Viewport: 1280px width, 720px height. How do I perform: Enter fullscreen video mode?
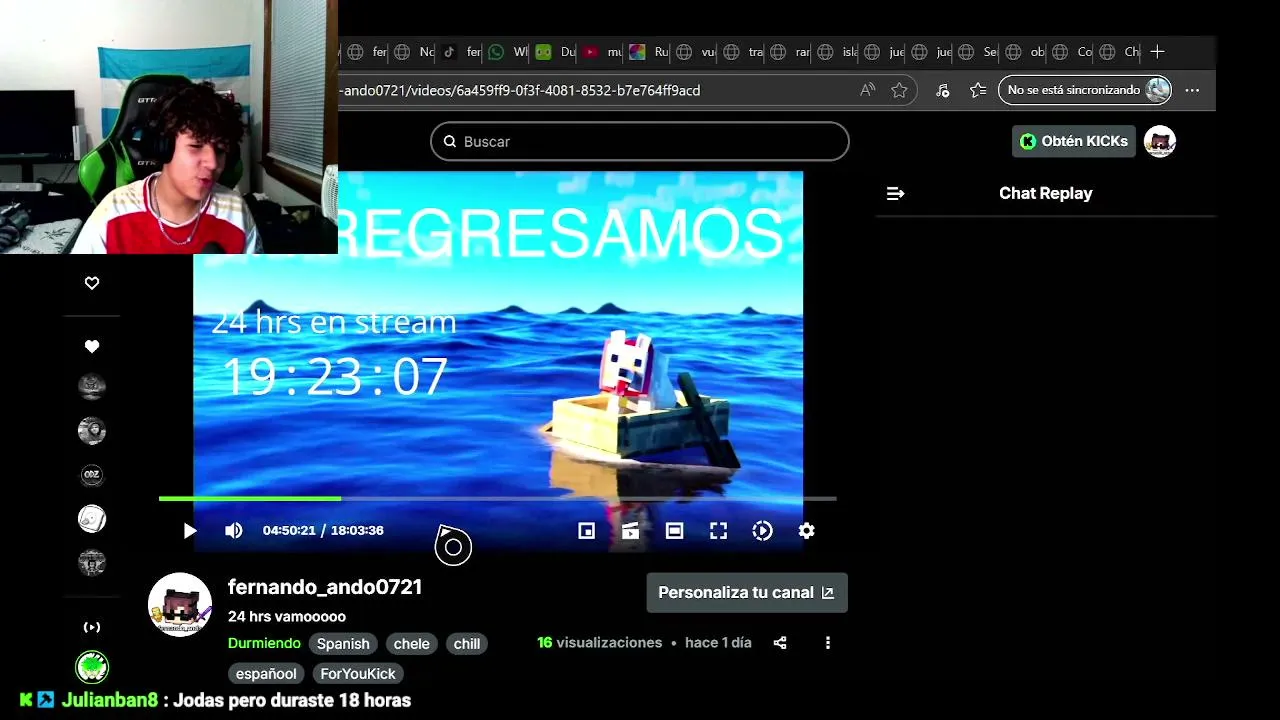click(719, 531)
